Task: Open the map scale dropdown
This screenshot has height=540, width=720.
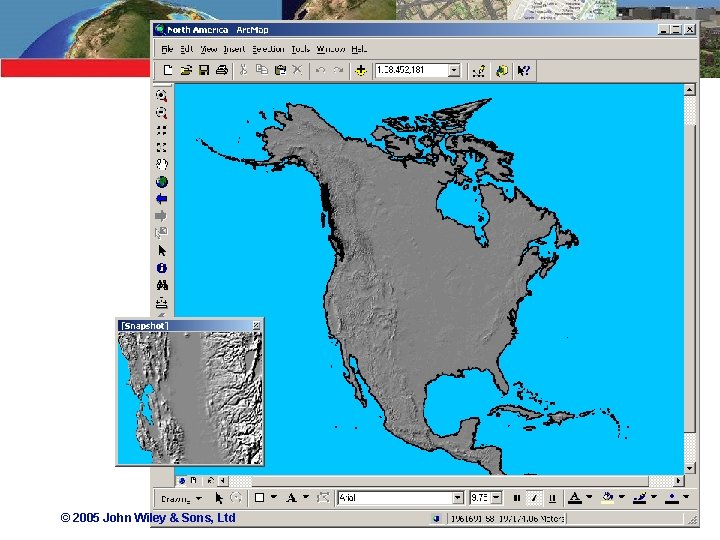Action: coord(454,70)
